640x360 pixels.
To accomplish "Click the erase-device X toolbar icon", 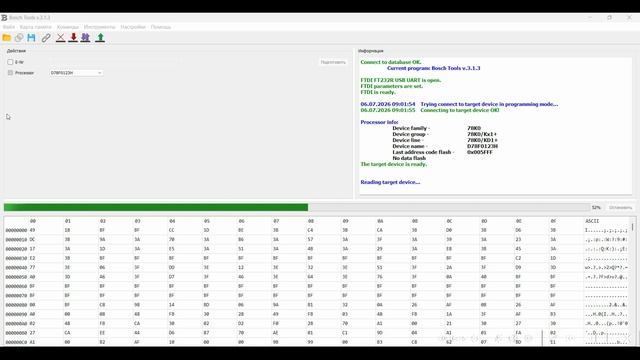I will [60, 38].
